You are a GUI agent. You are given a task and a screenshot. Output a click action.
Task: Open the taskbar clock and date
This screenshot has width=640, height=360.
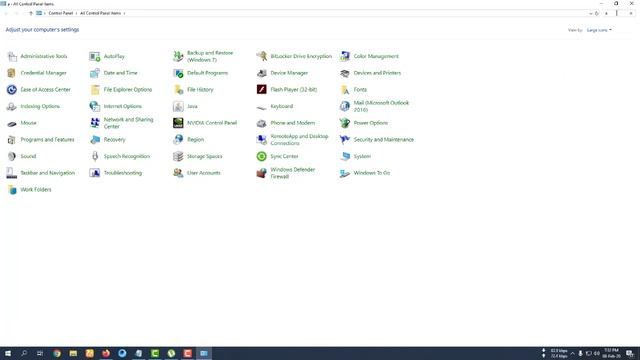coord(611,353)
